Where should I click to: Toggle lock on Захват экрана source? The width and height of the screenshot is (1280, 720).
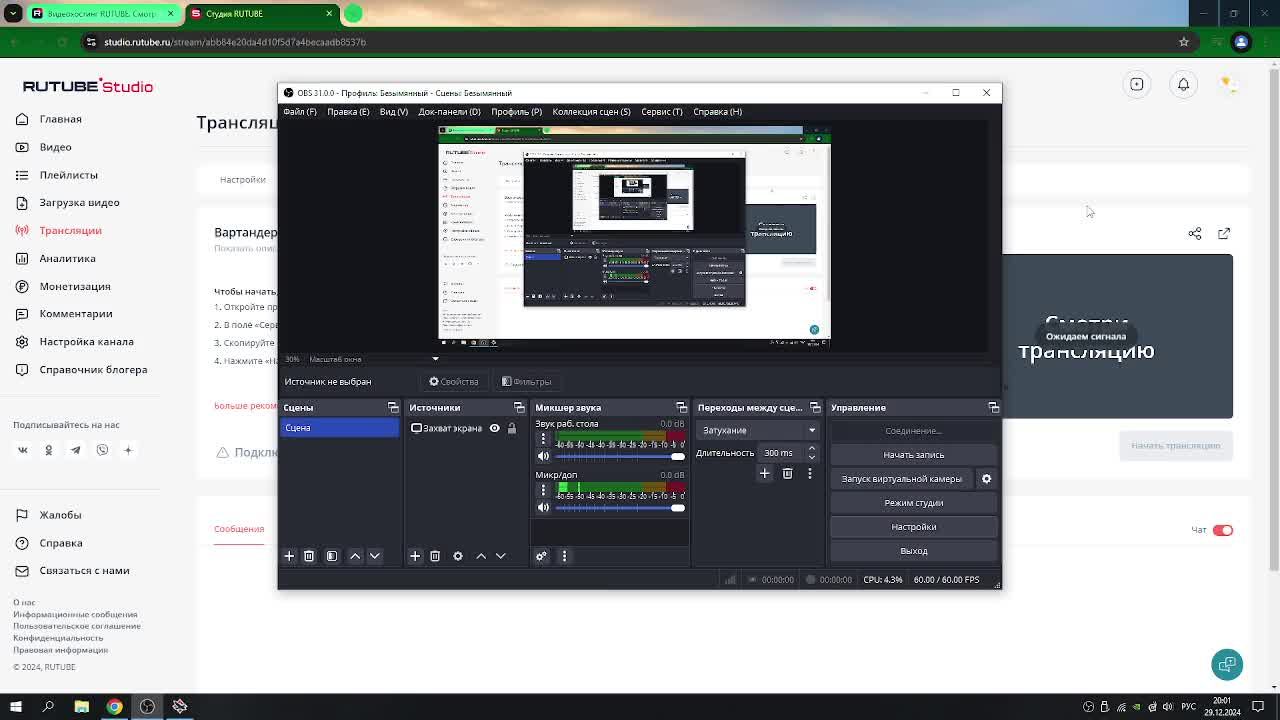click(x=512, y=428)
